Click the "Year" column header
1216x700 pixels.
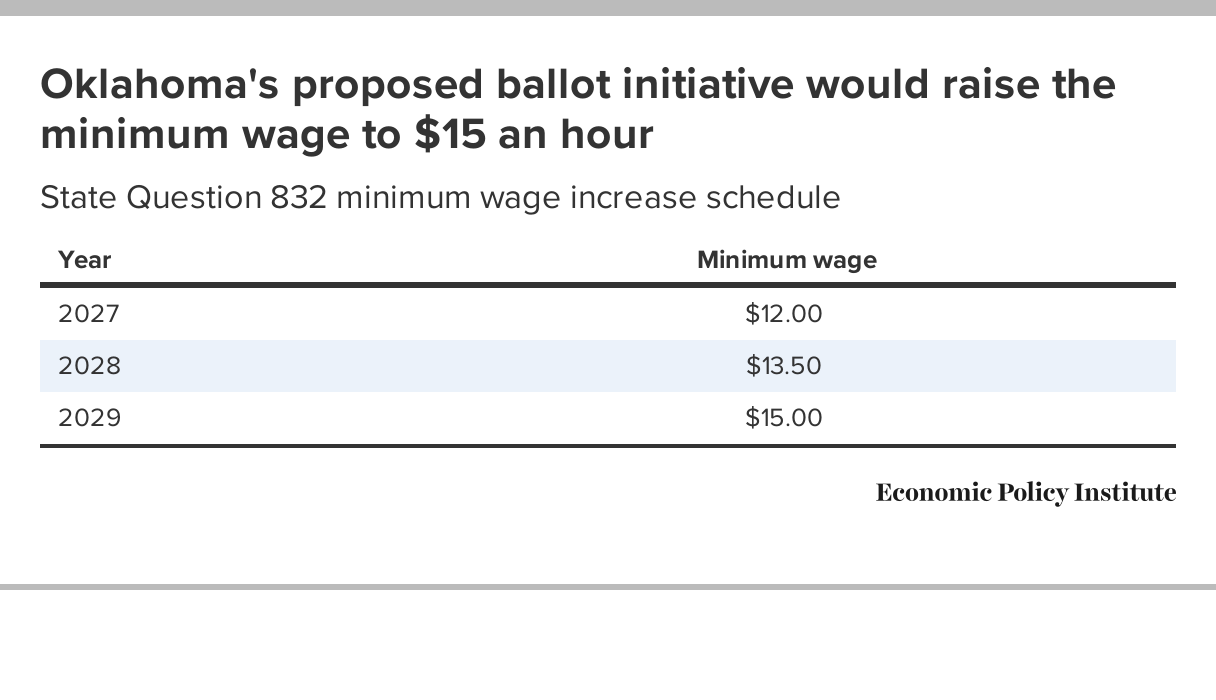(85, 260)
